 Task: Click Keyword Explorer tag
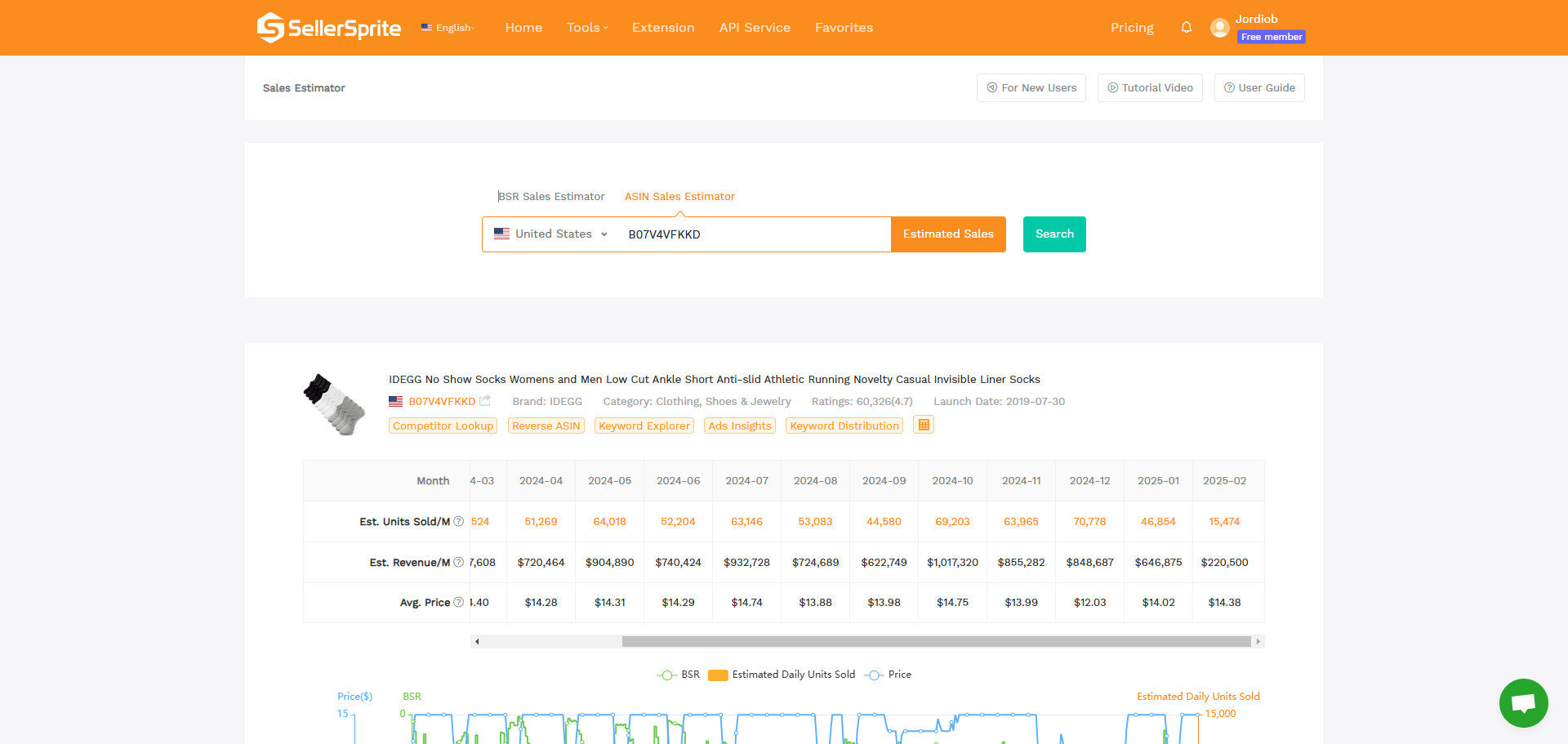(x=644, y=425)
